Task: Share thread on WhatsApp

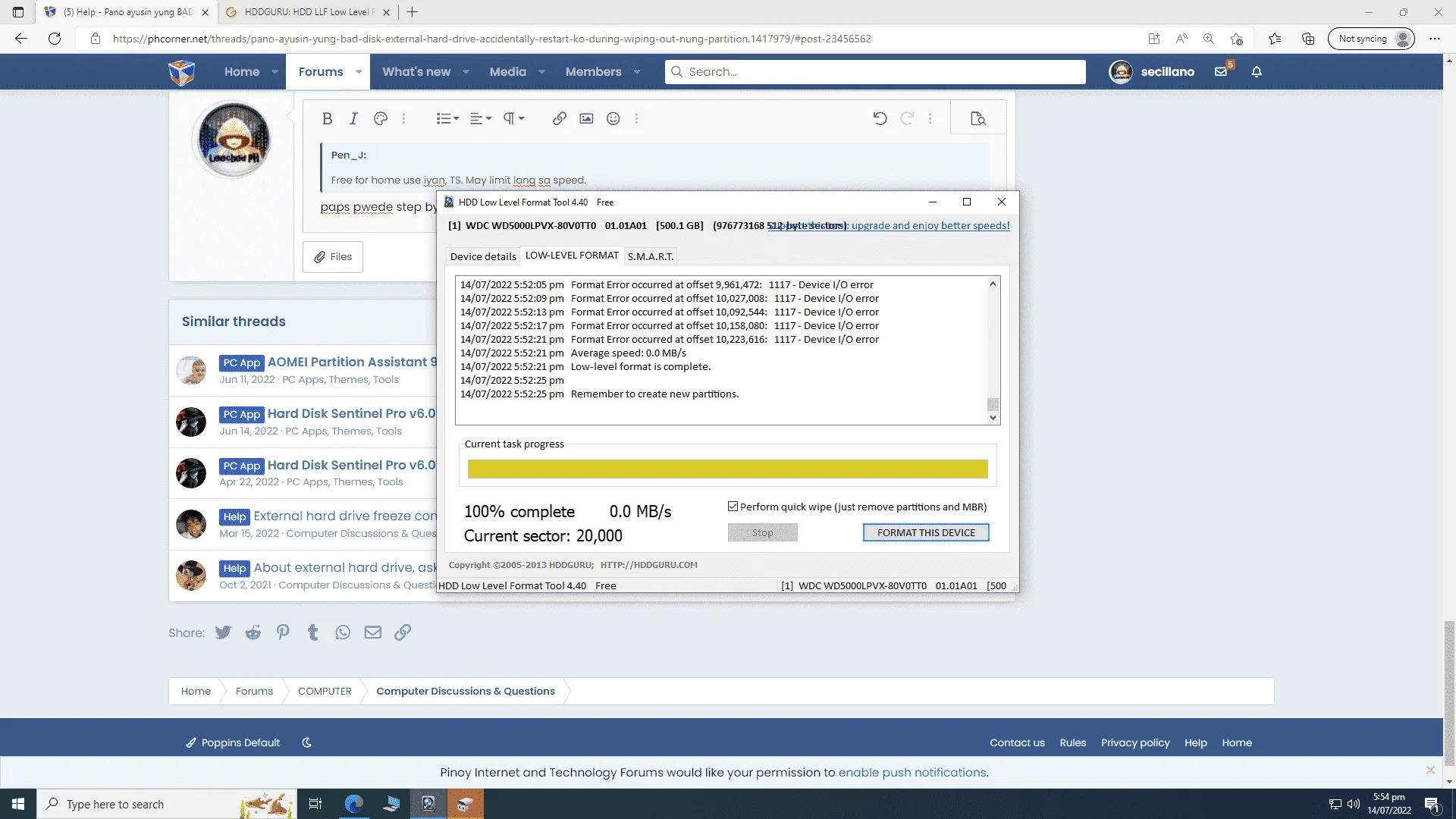Action: [343, 632]
